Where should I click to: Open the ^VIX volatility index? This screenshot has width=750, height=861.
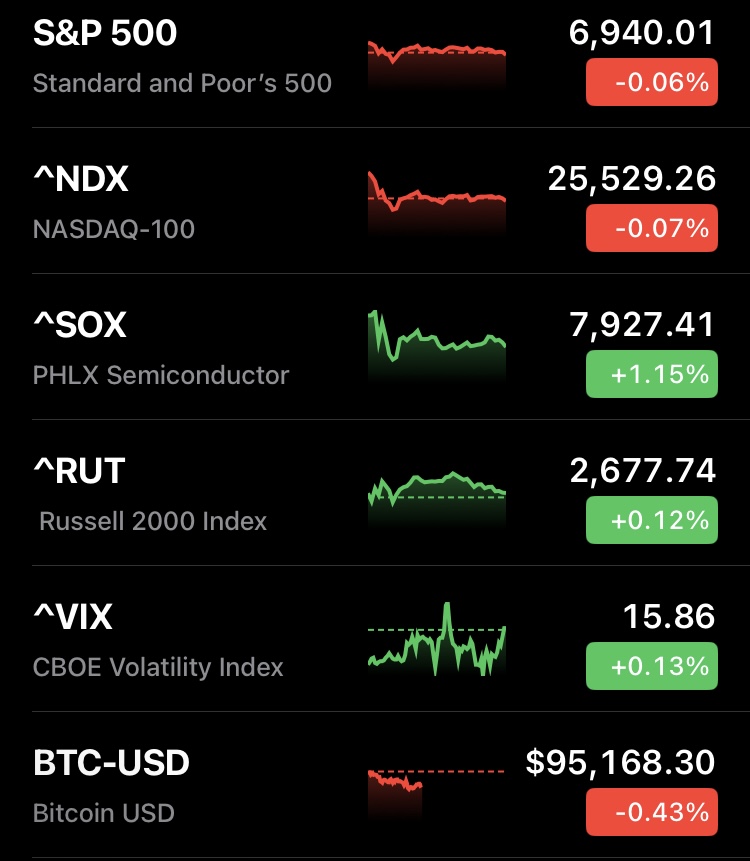(x=73, y=617)
